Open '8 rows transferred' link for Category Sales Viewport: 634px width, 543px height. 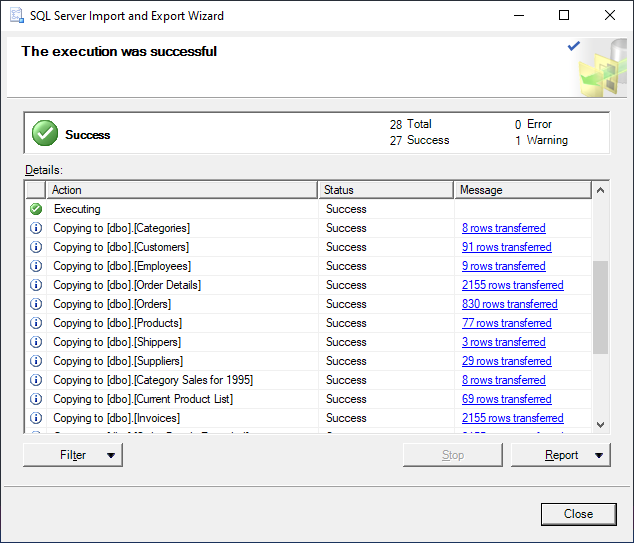pyautogui.click(x=504, y=380)
